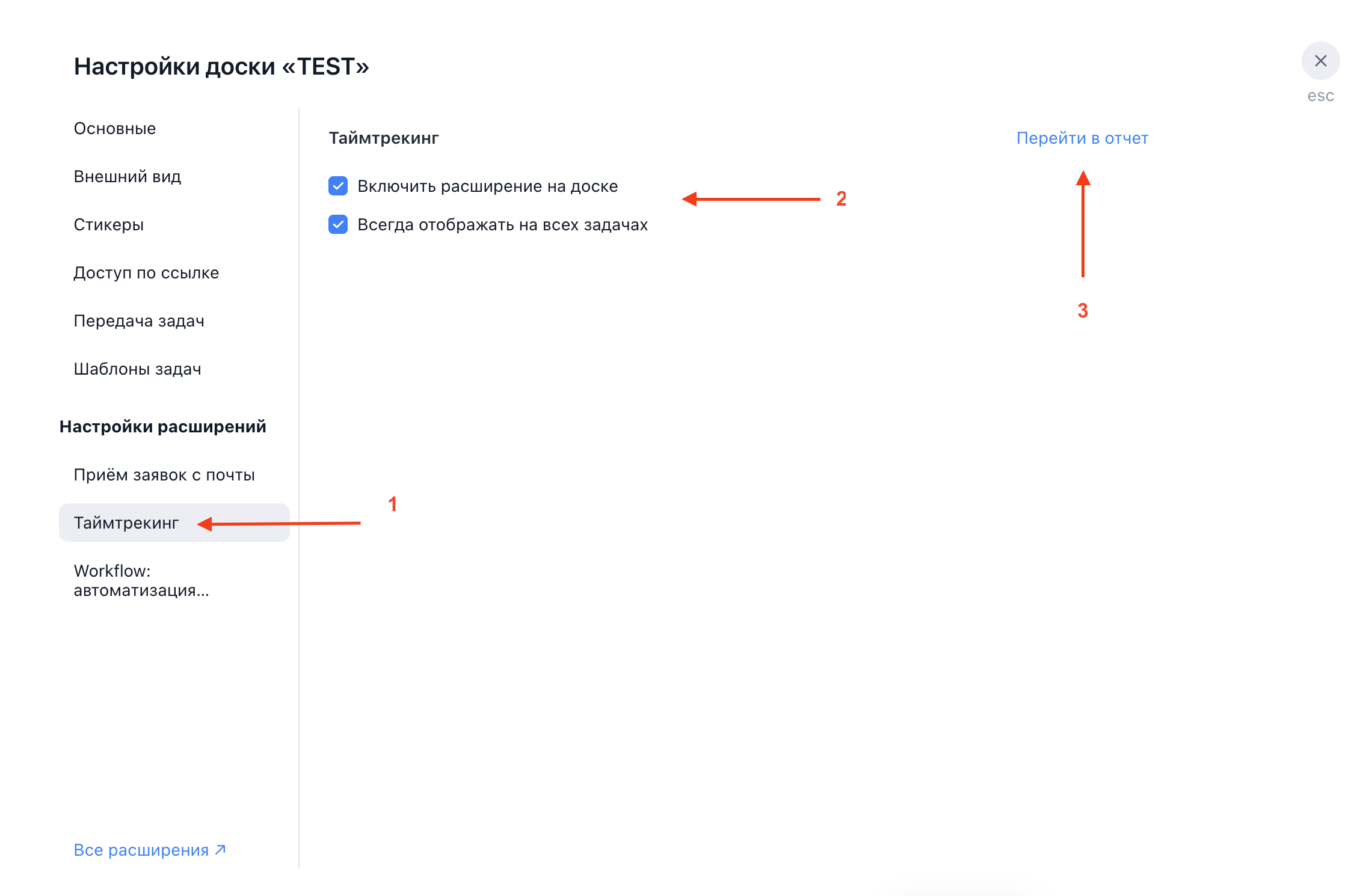Click the Таймтрекинг section heading
The height and width of the screenshot is (896, 1357).
384,138
